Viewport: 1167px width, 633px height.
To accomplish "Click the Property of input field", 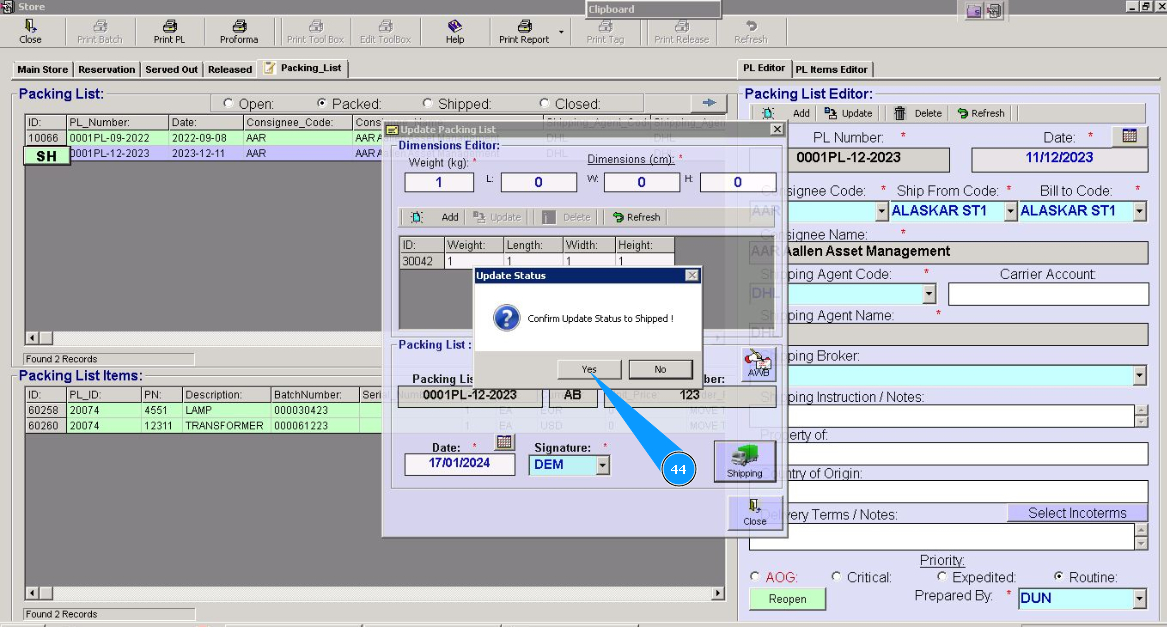I will click(949, 454).
